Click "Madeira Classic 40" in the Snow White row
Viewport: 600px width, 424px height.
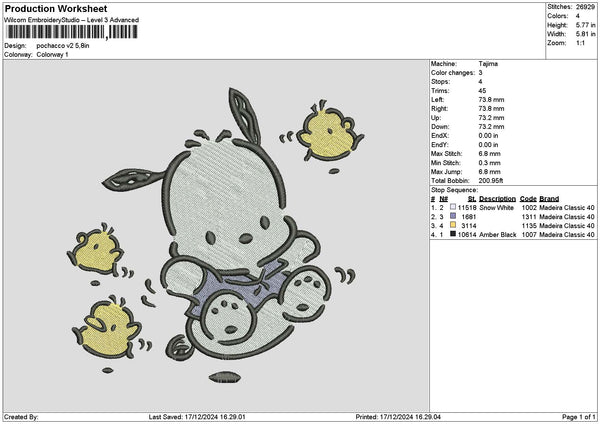point(567,208)
